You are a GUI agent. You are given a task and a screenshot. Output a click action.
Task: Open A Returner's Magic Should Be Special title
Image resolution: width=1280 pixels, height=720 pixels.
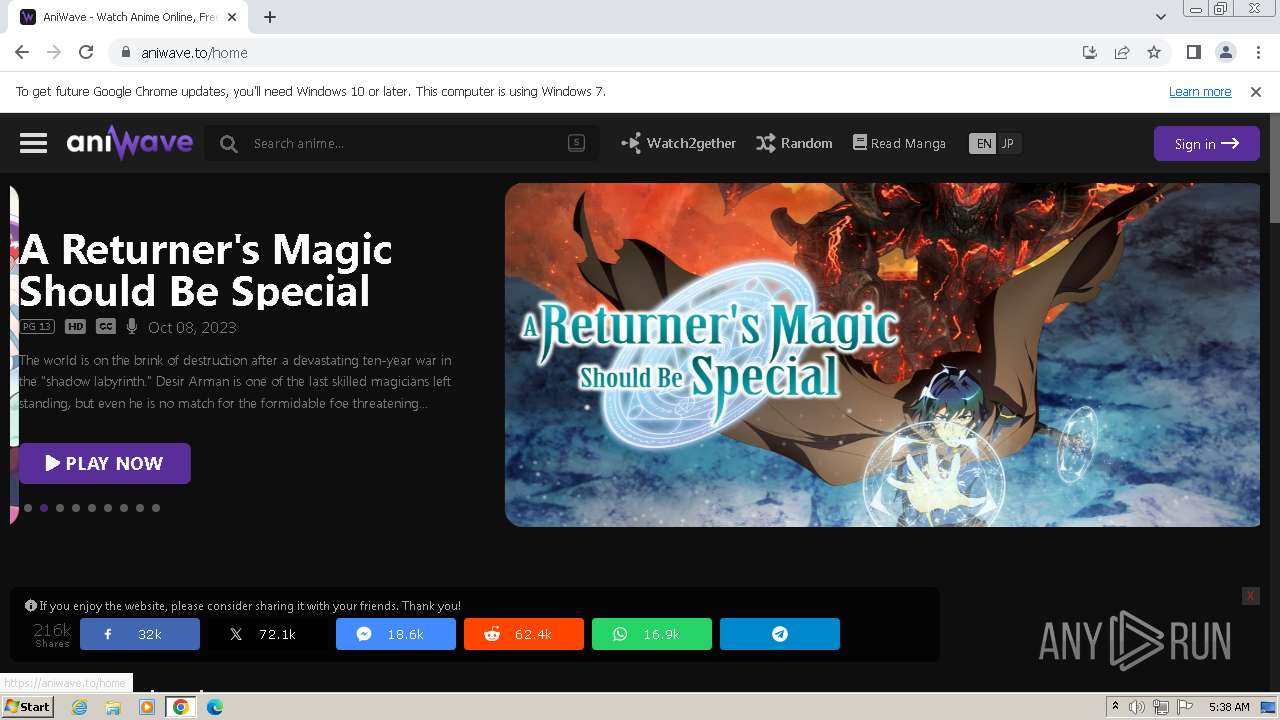(x=206, y=269)
